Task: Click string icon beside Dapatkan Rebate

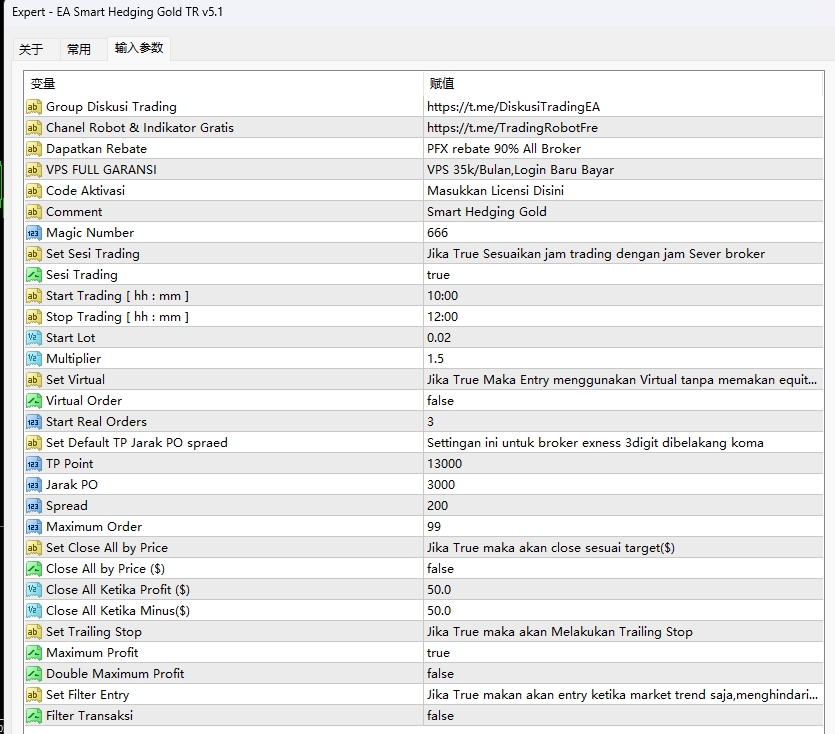Action: coord(34,149)
